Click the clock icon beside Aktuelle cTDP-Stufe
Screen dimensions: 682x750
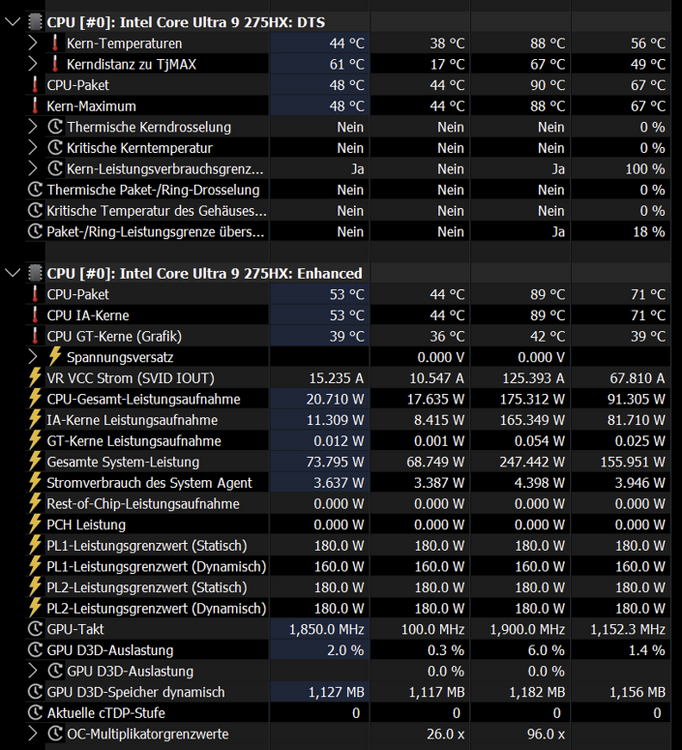point(34,713)
